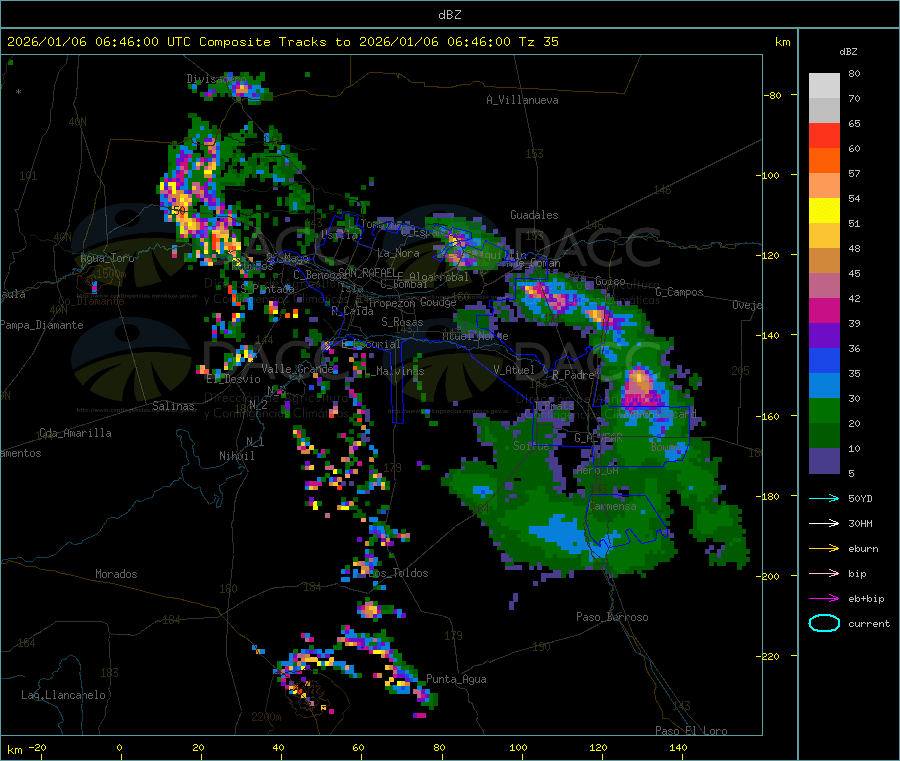Click the R_Padre place label
Viewport: 900px width, 761px height.
573,375
